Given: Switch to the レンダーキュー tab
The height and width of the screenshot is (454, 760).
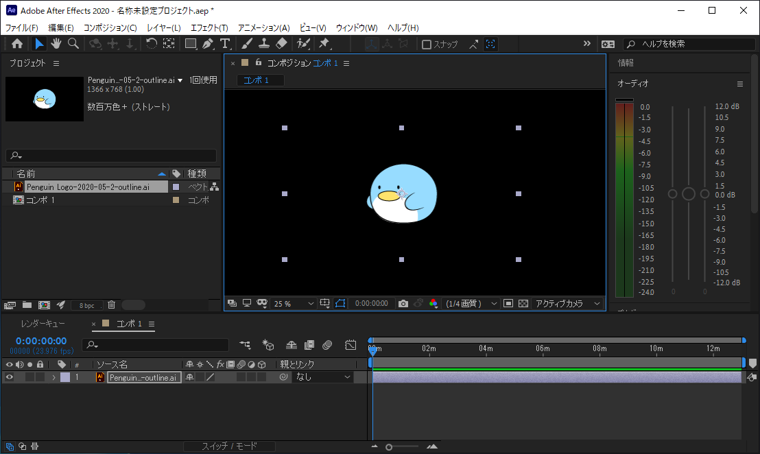Looking at the screenshot, I should 43,324.
